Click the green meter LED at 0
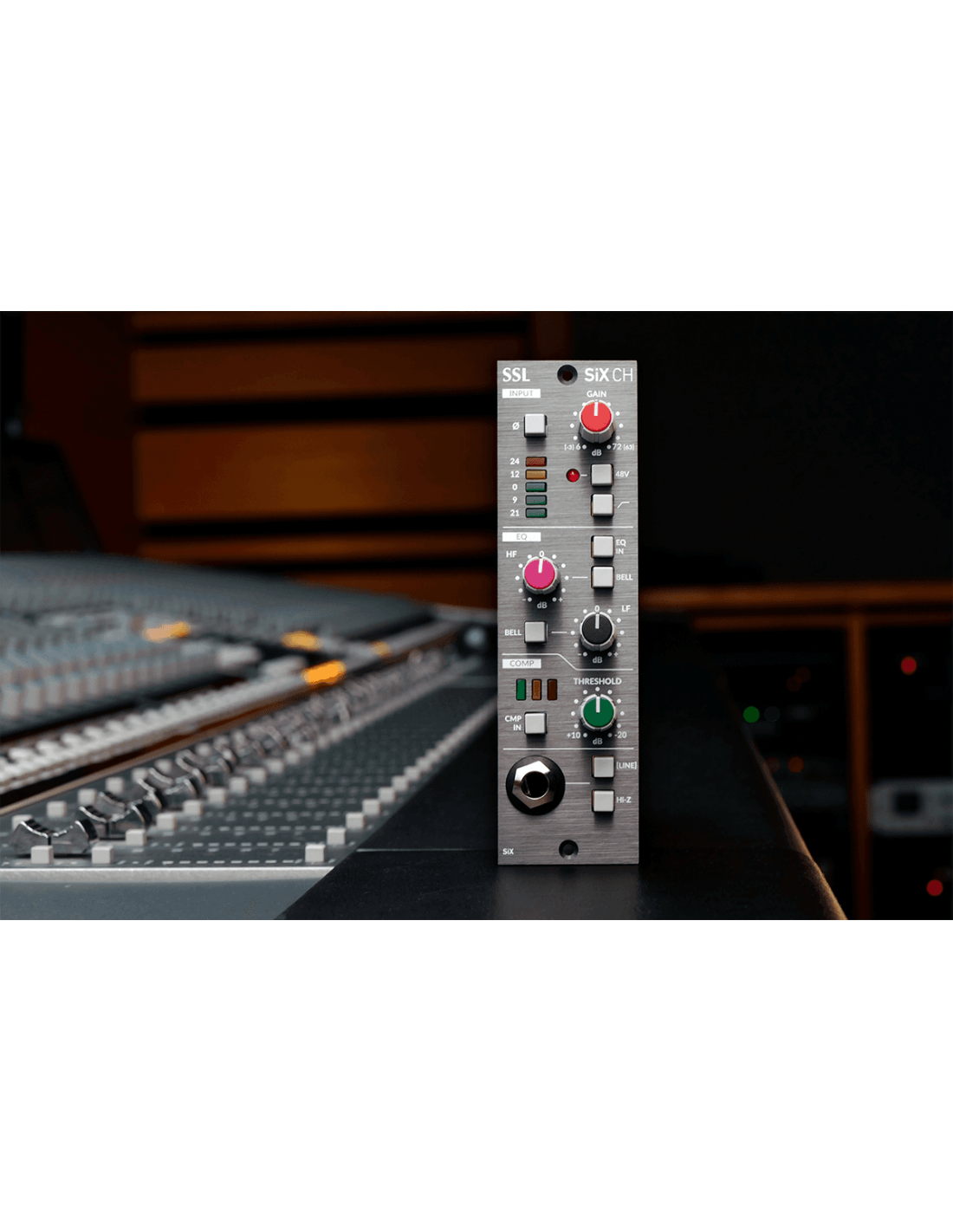953x1232 pixels. click(x=535, y=487)
